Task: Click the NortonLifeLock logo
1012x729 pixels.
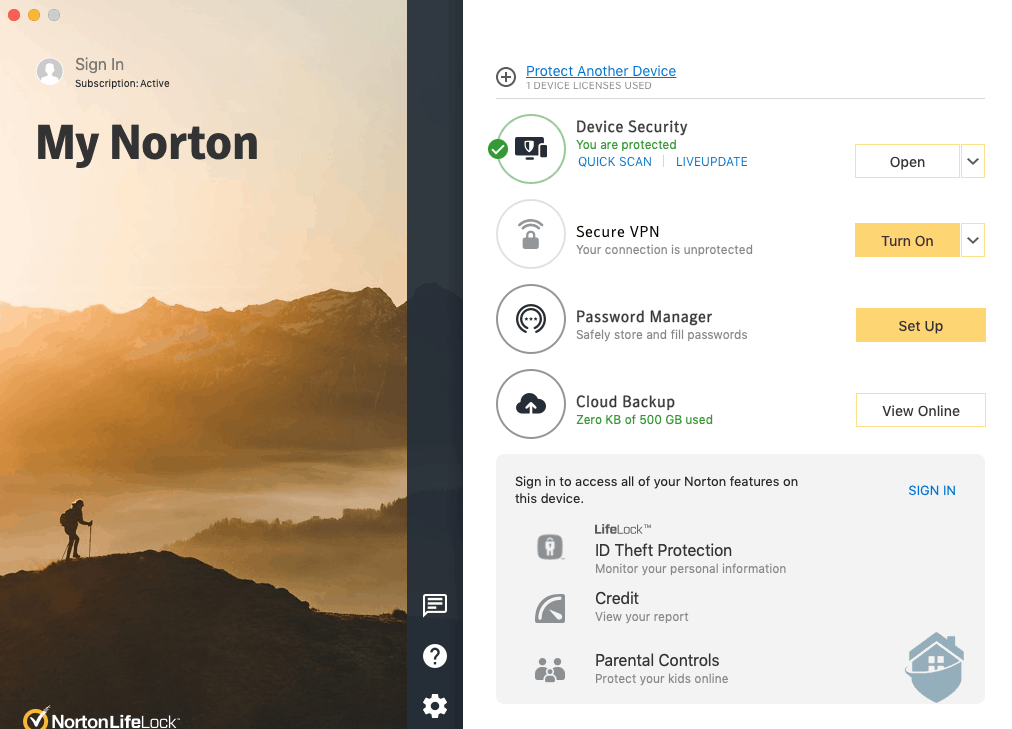Action: (x=101, y=718)
